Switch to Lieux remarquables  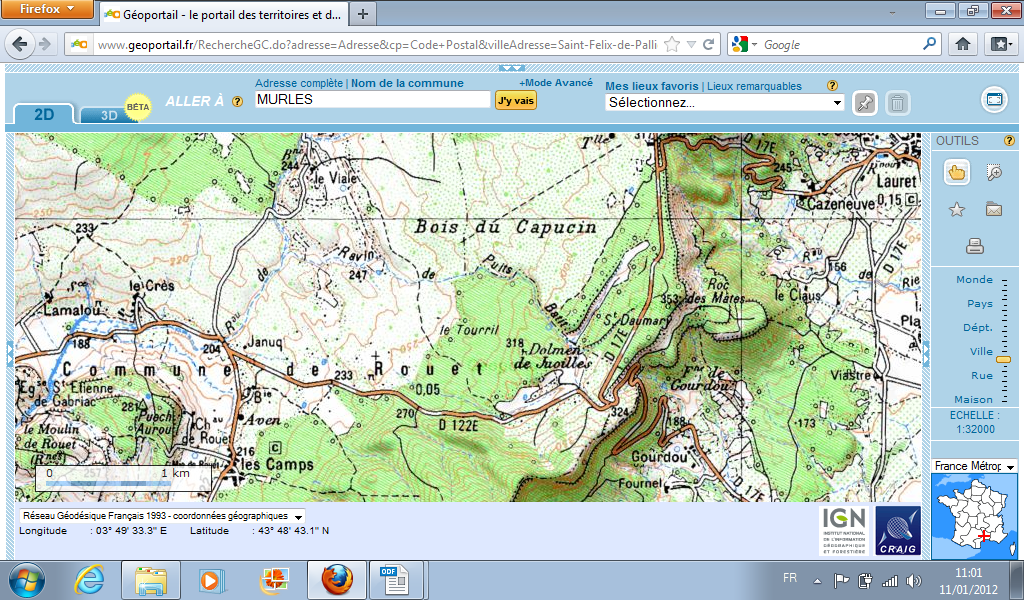point(754,86)
